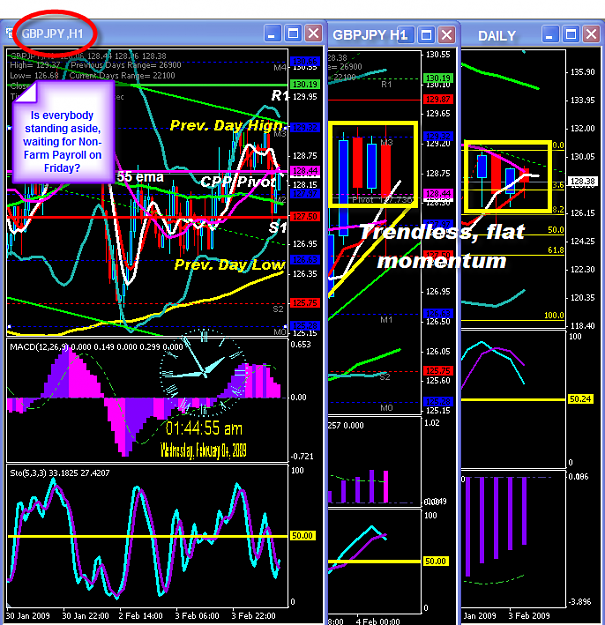Select the GBPJPY,H1 window title text
Viewport: 605px width, 625px height.
click(52, 34)
